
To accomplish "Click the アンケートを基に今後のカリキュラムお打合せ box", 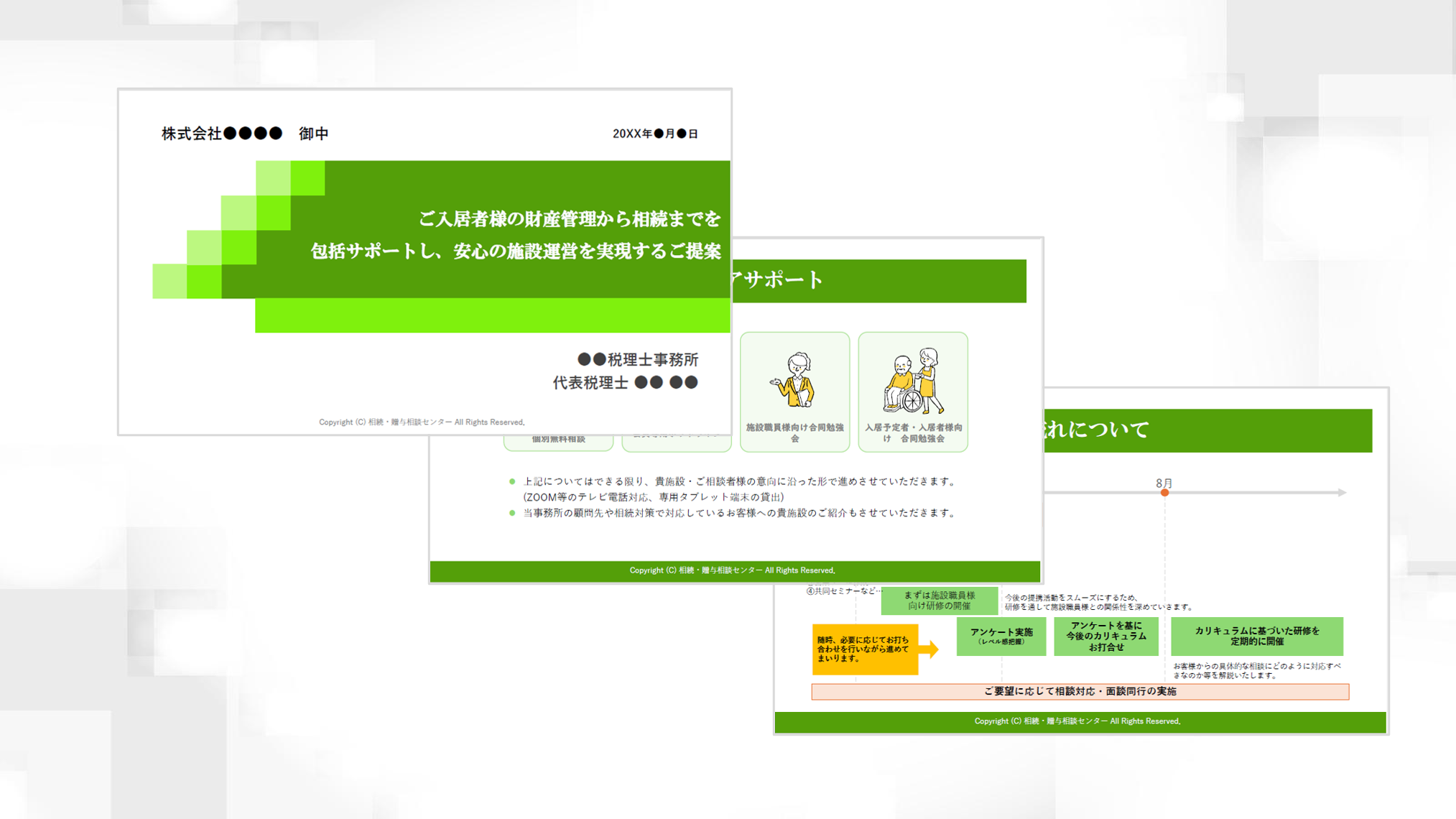I will pos(1105,636).
